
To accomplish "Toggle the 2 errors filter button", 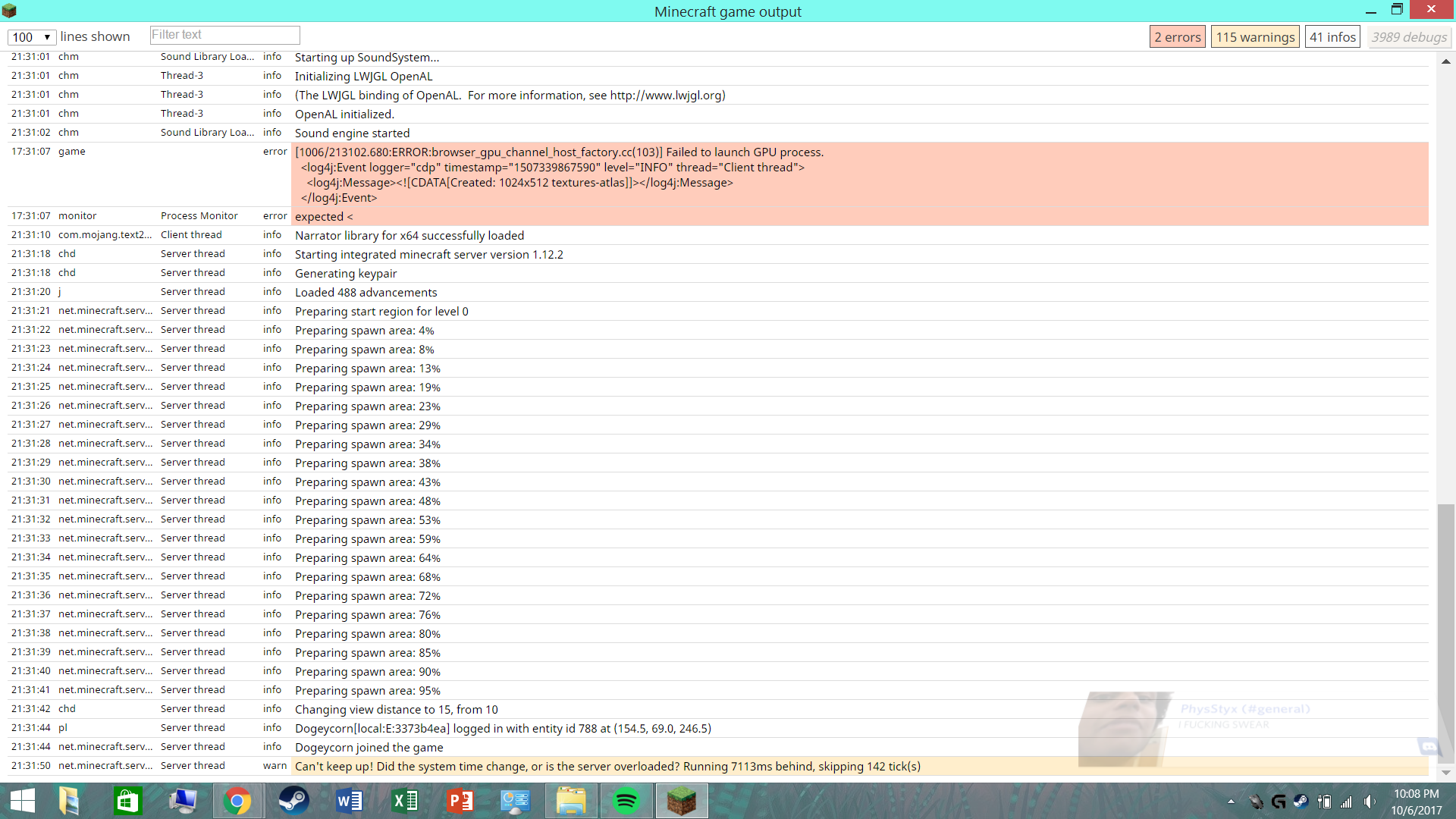I will point(1177,36).
